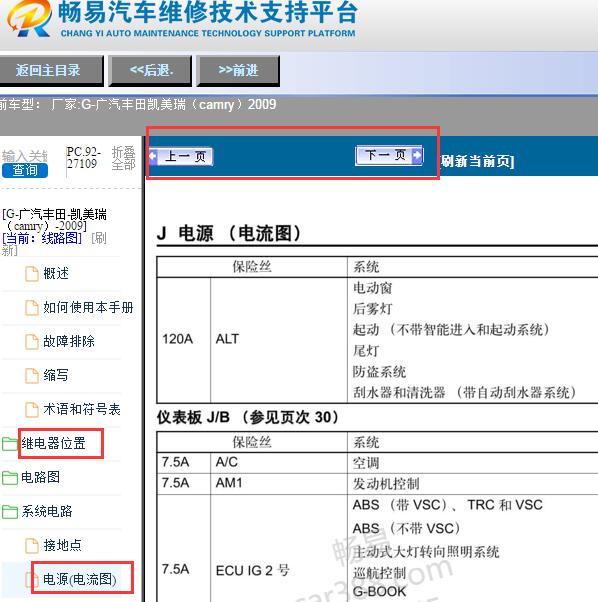
Task: Click document icon beside 如何使用本手册
Action: (32, 308)
